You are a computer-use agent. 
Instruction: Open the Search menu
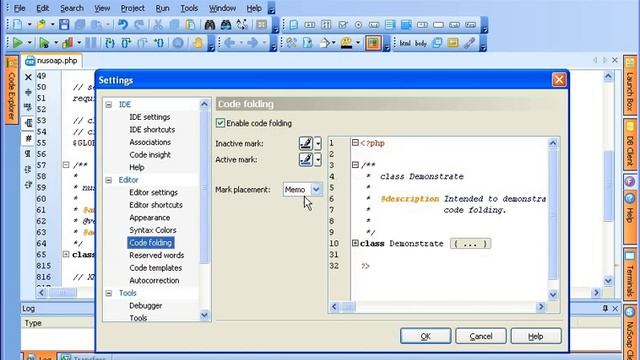(71, 8)
